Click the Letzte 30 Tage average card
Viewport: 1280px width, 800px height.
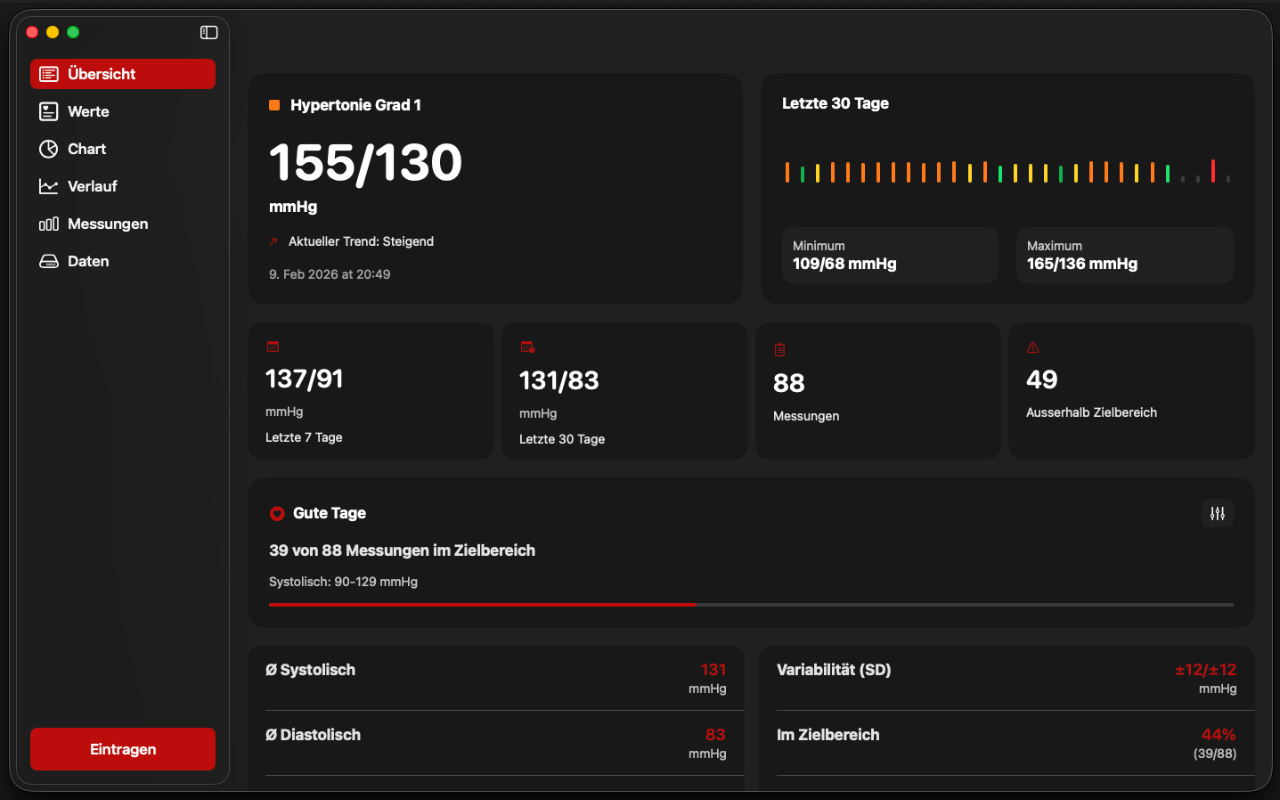(624, 390)
